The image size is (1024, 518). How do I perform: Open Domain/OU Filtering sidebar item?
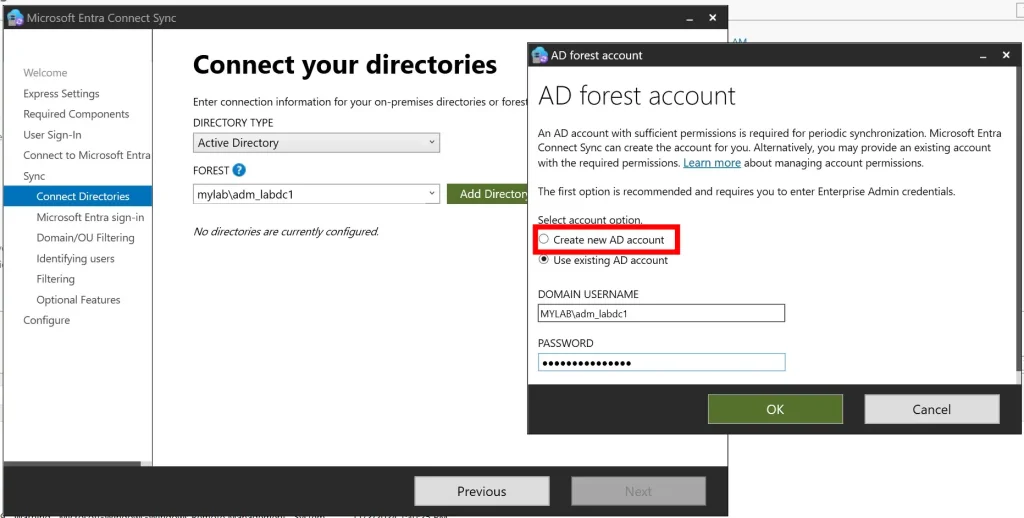pyautogui.click(x=86, y=238)
